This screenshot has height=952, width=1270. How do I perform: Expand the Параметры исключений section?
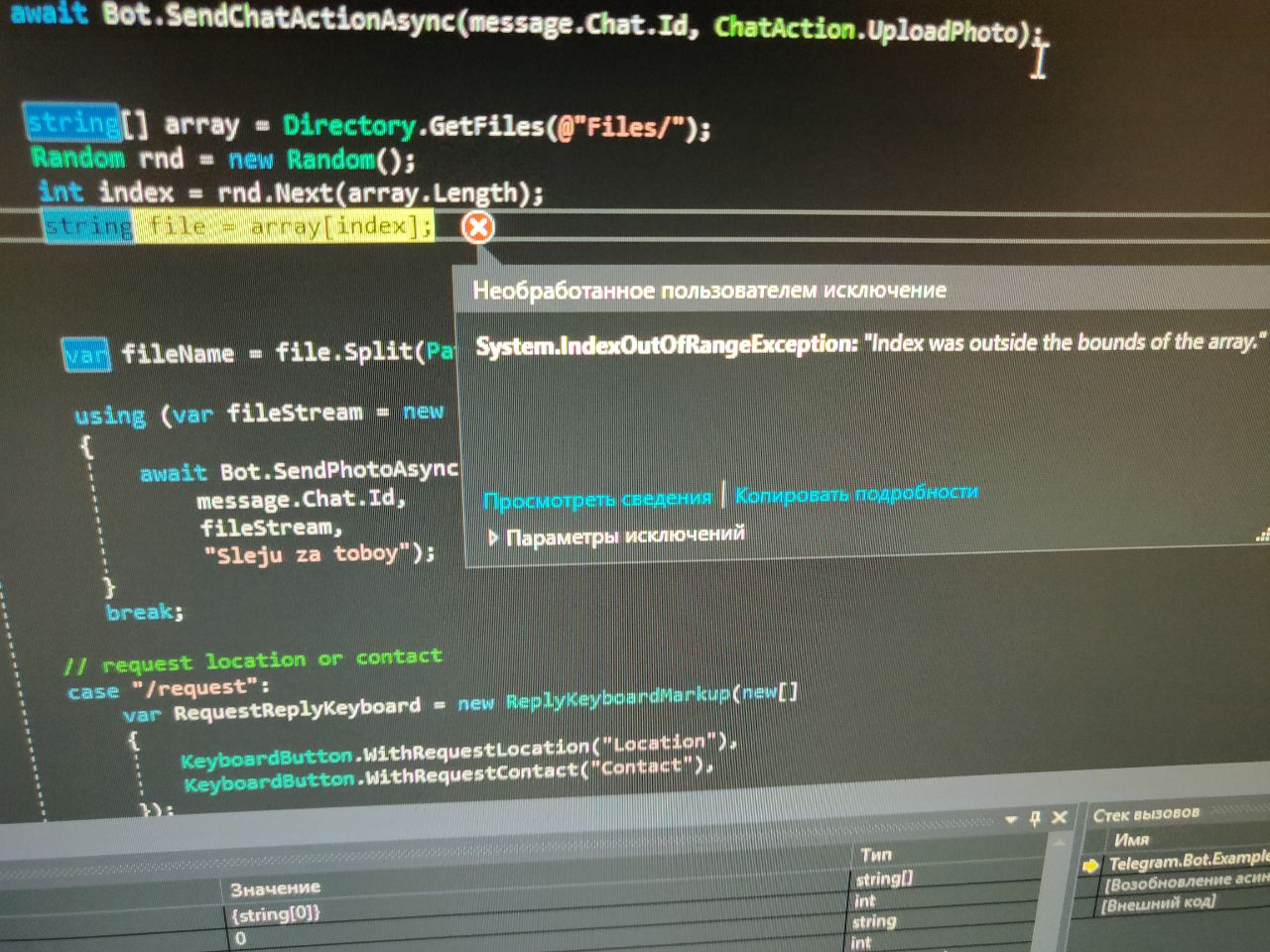[x=616, y=536]
